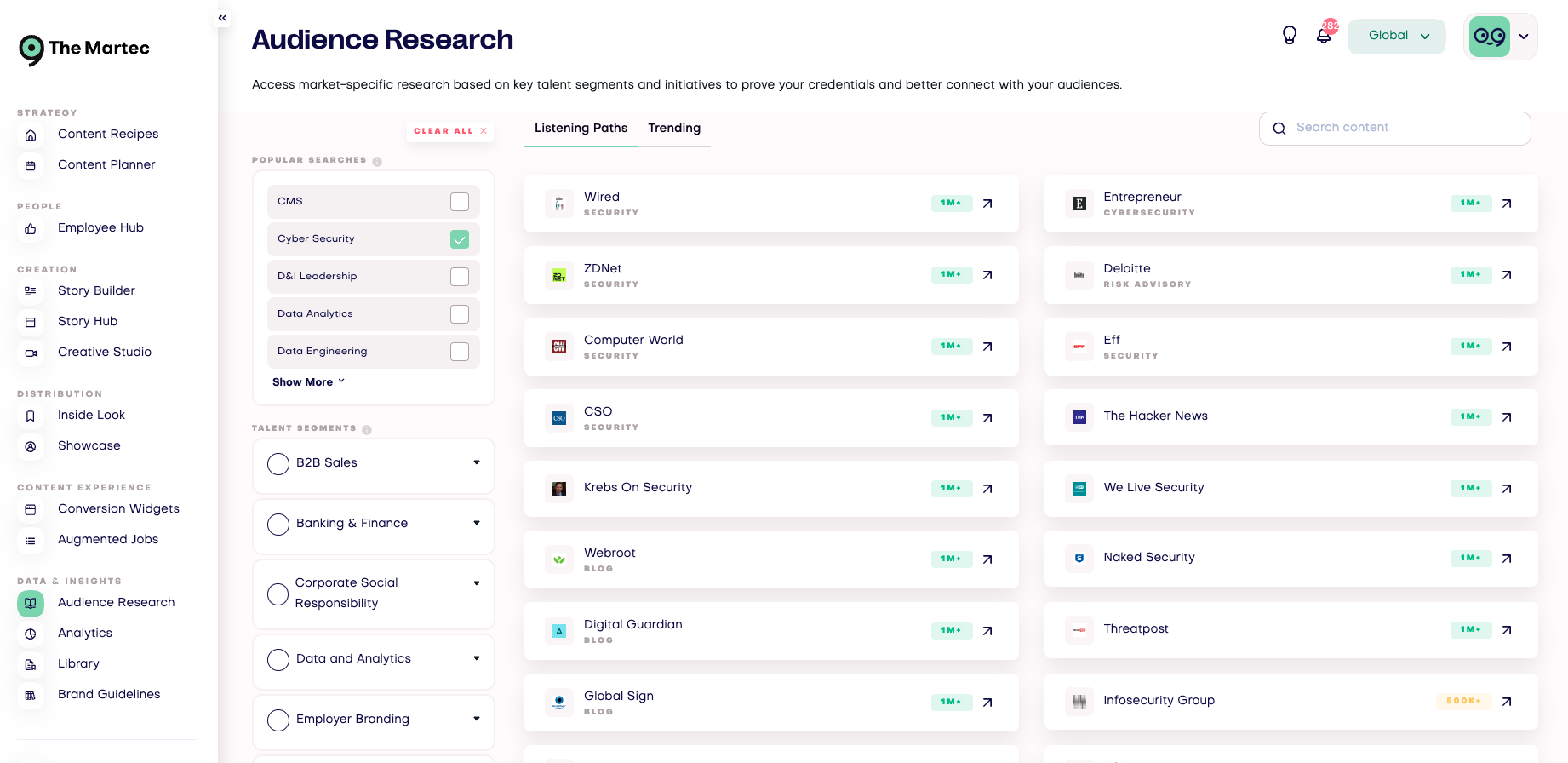Open Content Recipes home icon
This screenshot has height=763, width=1568.
pyautogui.click(x=31, y=135)
